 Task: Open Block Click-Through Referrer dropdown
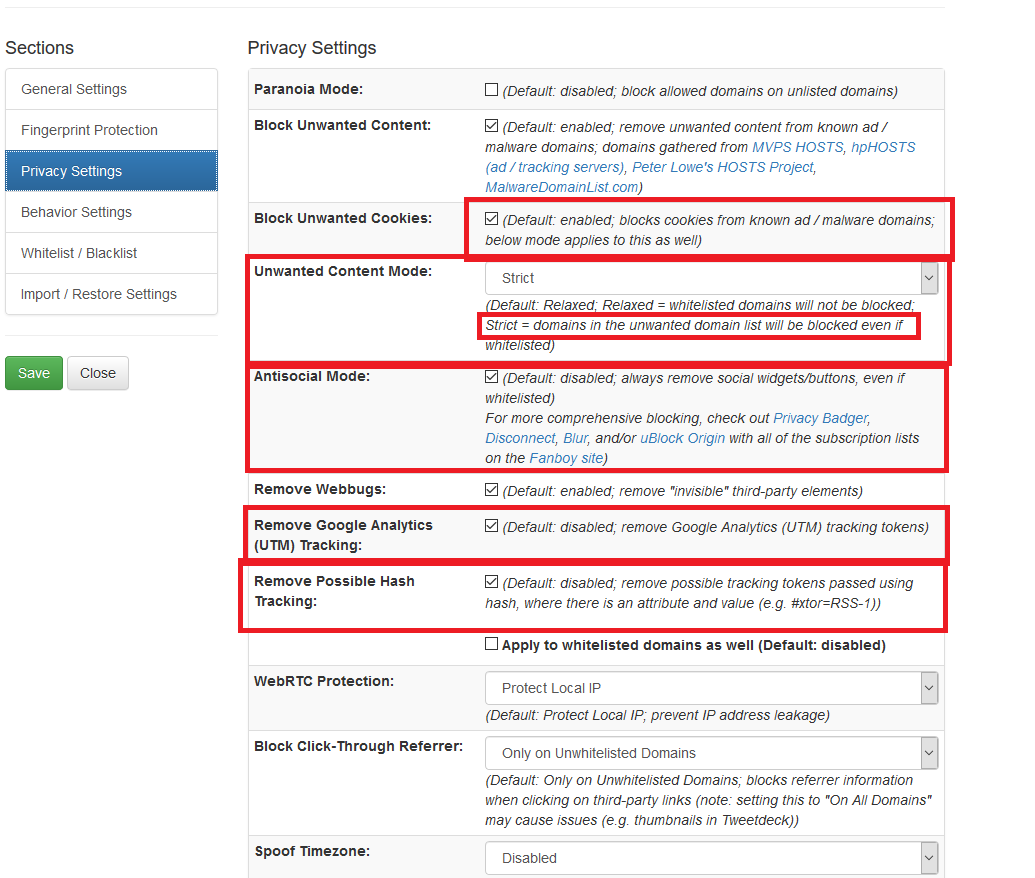712,753
